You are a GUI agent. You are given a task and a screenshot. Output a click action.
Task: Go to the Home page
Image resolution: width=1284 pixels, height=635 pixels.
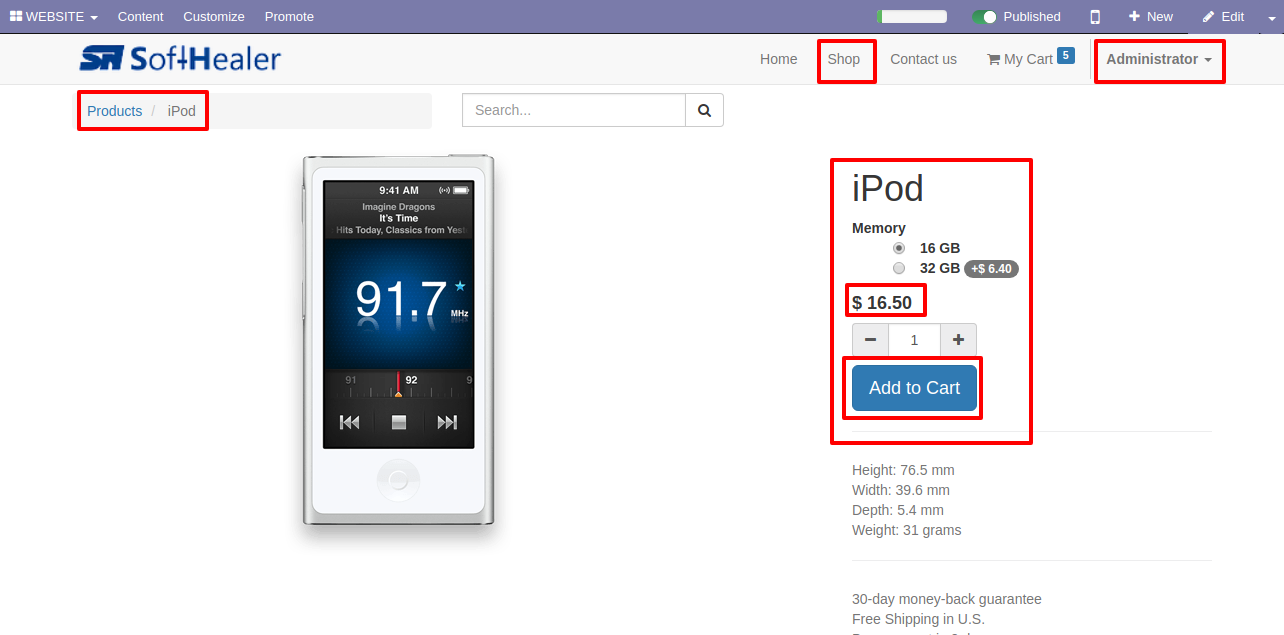[778, 59]
